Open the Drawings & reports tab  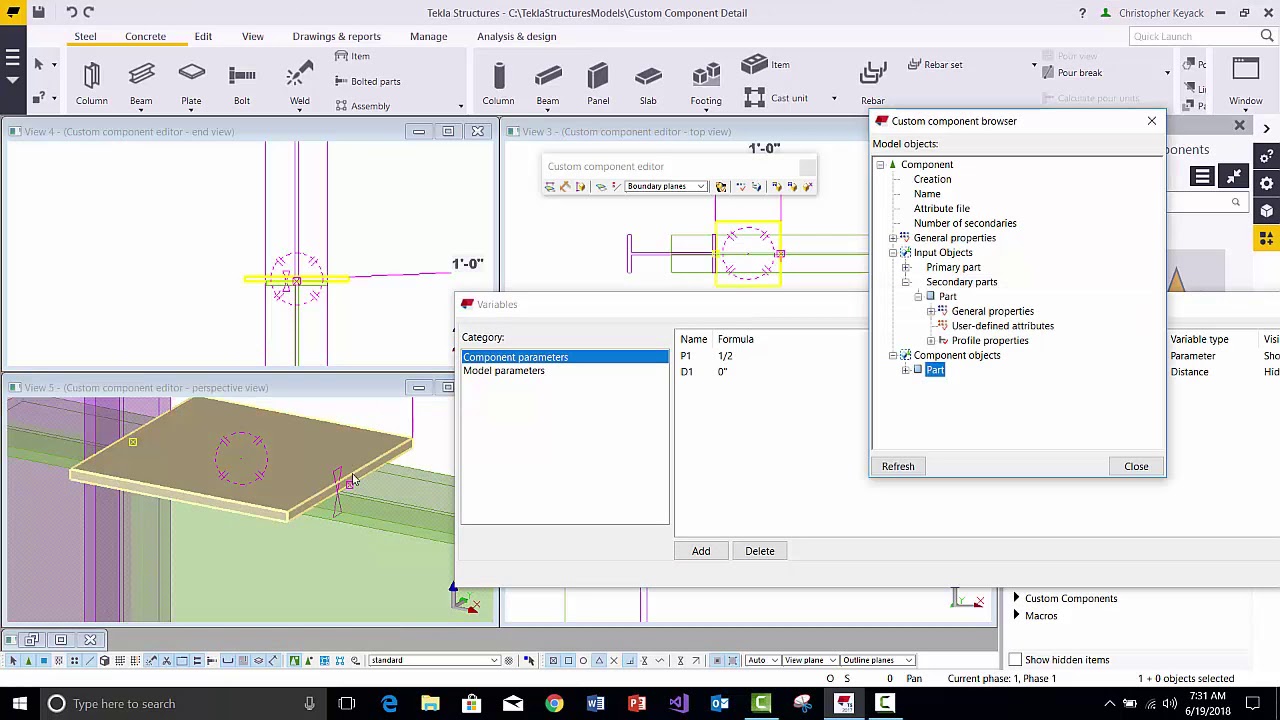point(336,36)
